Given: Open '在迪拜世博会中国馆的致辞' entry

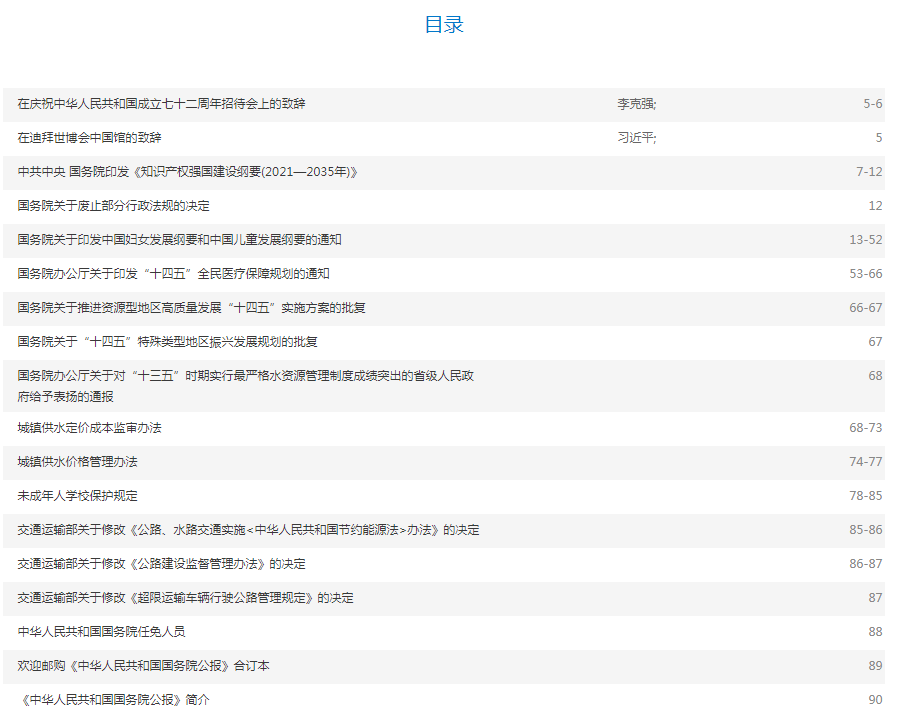Looking at the screenshot, I should pos(89,138).
